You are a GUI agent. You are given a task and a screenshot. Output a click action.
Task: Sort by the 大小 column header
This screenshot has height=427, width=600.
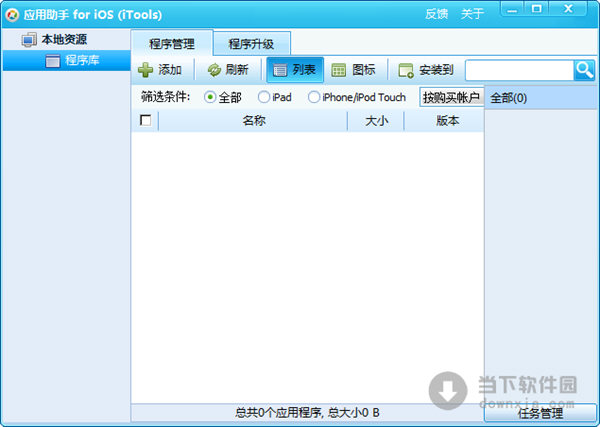(x=376, y=121)
